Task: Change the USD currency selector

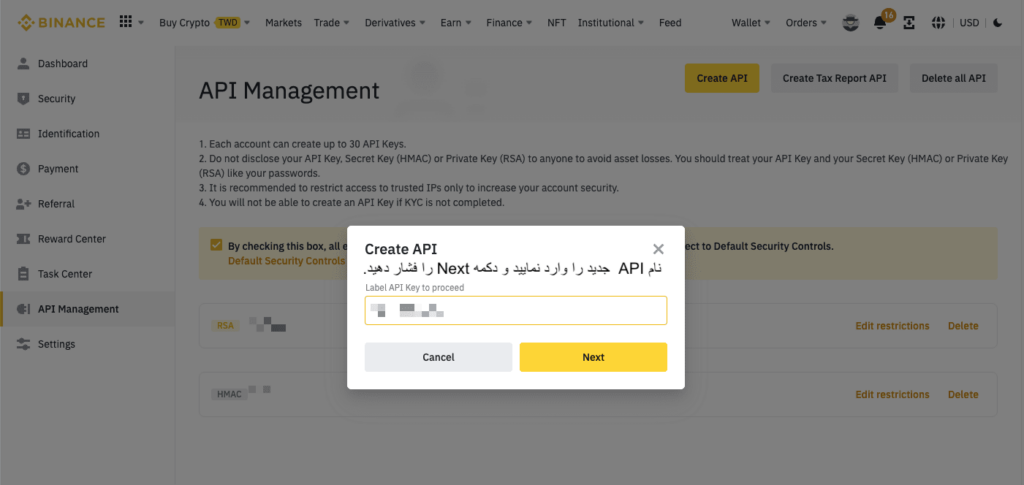Action: [x=969, y=23]
